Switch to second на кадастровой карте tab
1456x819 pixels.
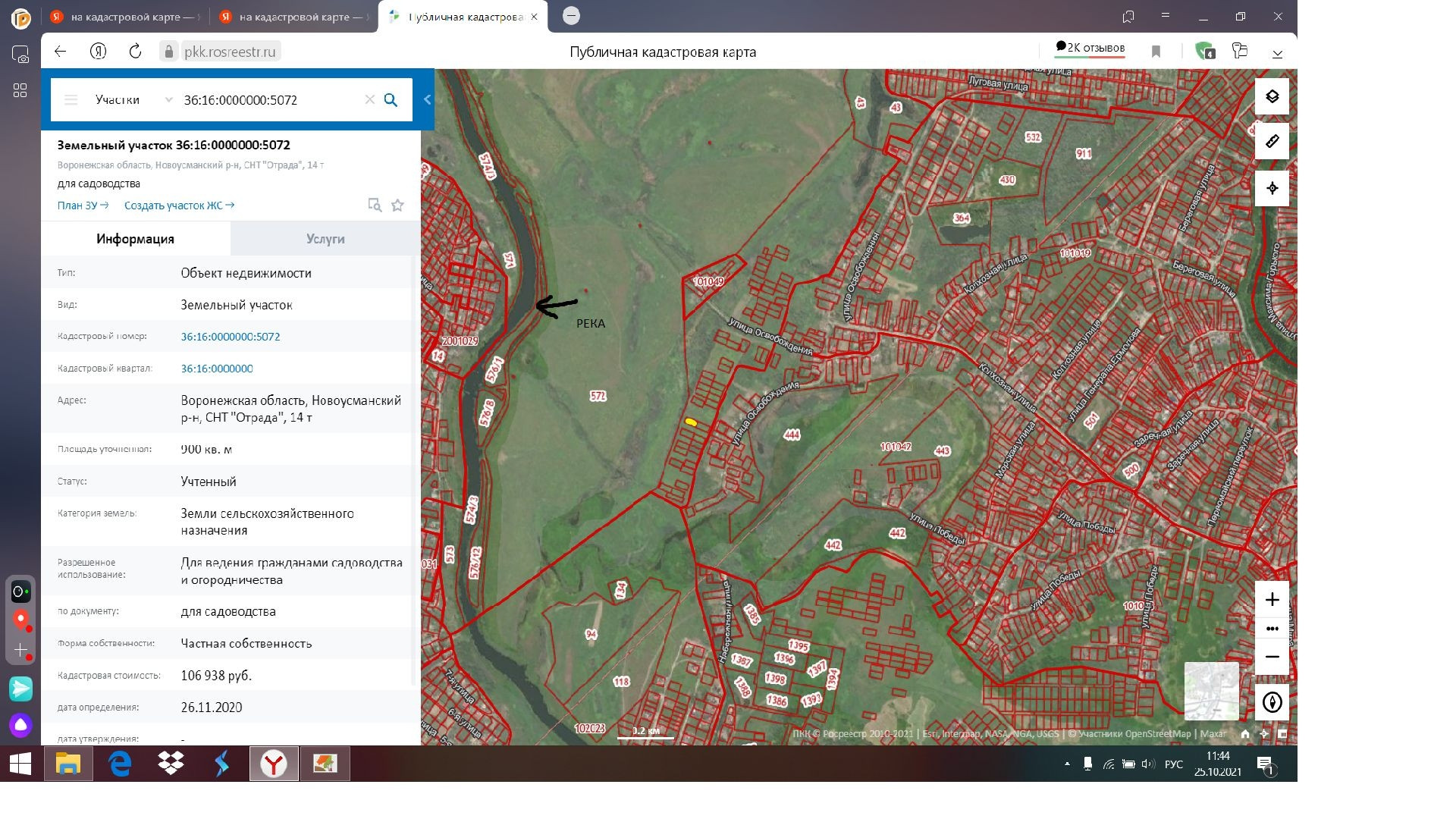294,17
